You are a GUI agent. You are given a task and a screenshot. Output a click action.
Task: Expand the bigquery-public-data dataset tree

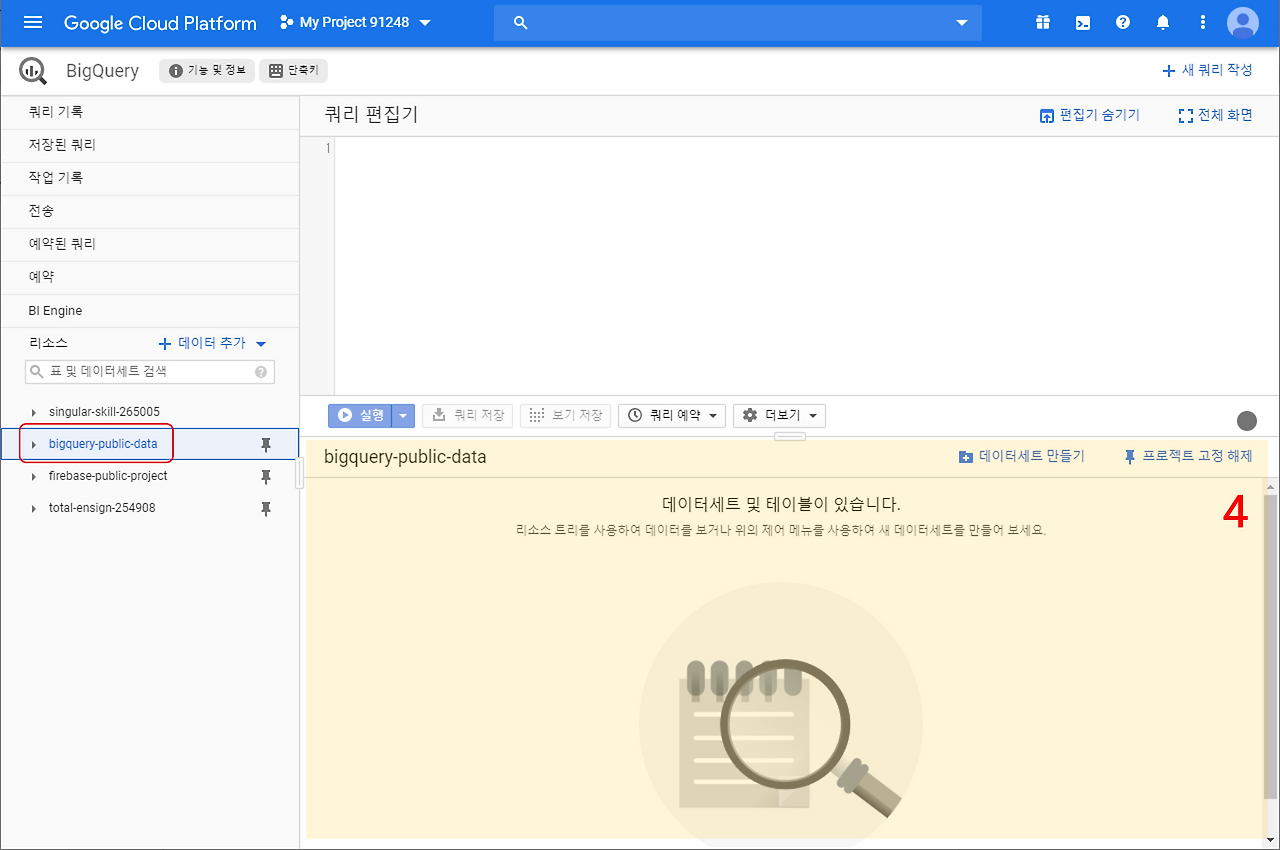(x=31, y=445)
